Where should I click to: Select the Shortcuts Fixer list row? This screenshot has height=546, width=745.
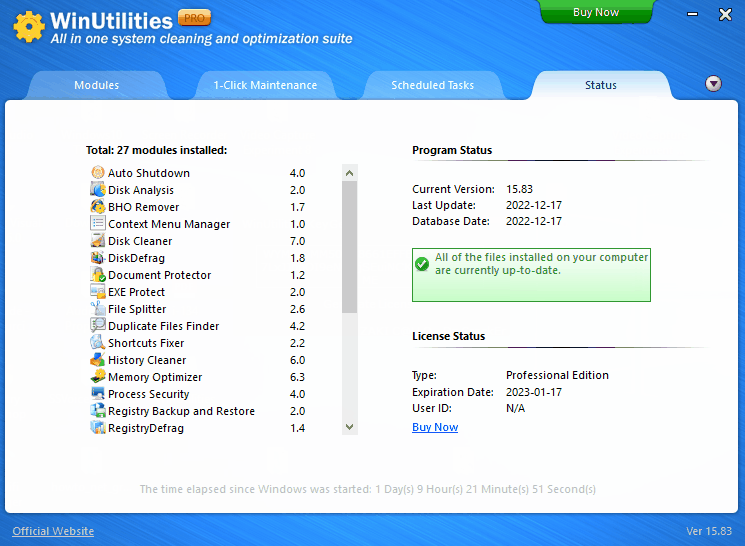199,343
